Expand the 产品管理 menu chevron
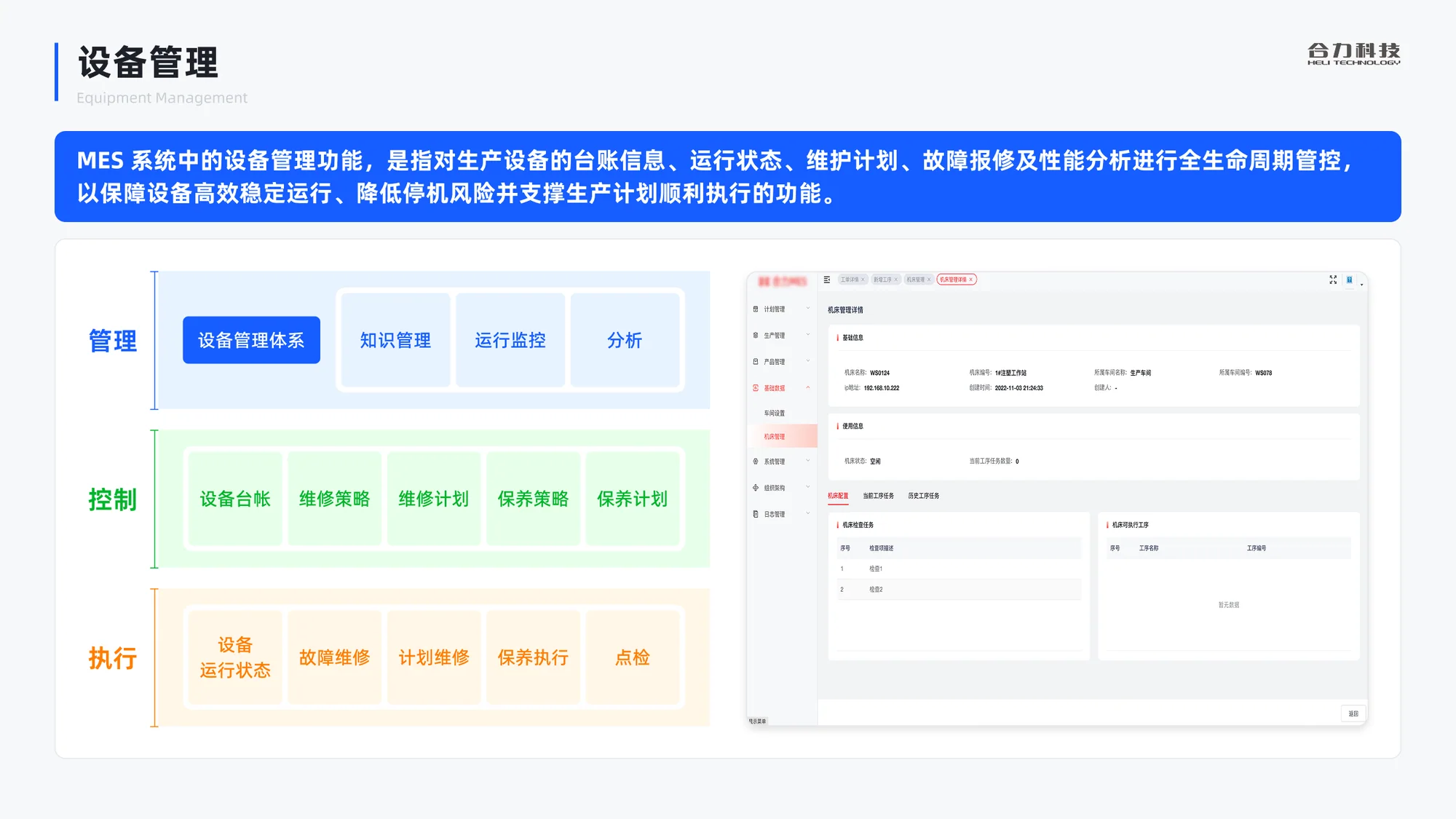This screenshot has height=819, width=1456. pos(808,361)
